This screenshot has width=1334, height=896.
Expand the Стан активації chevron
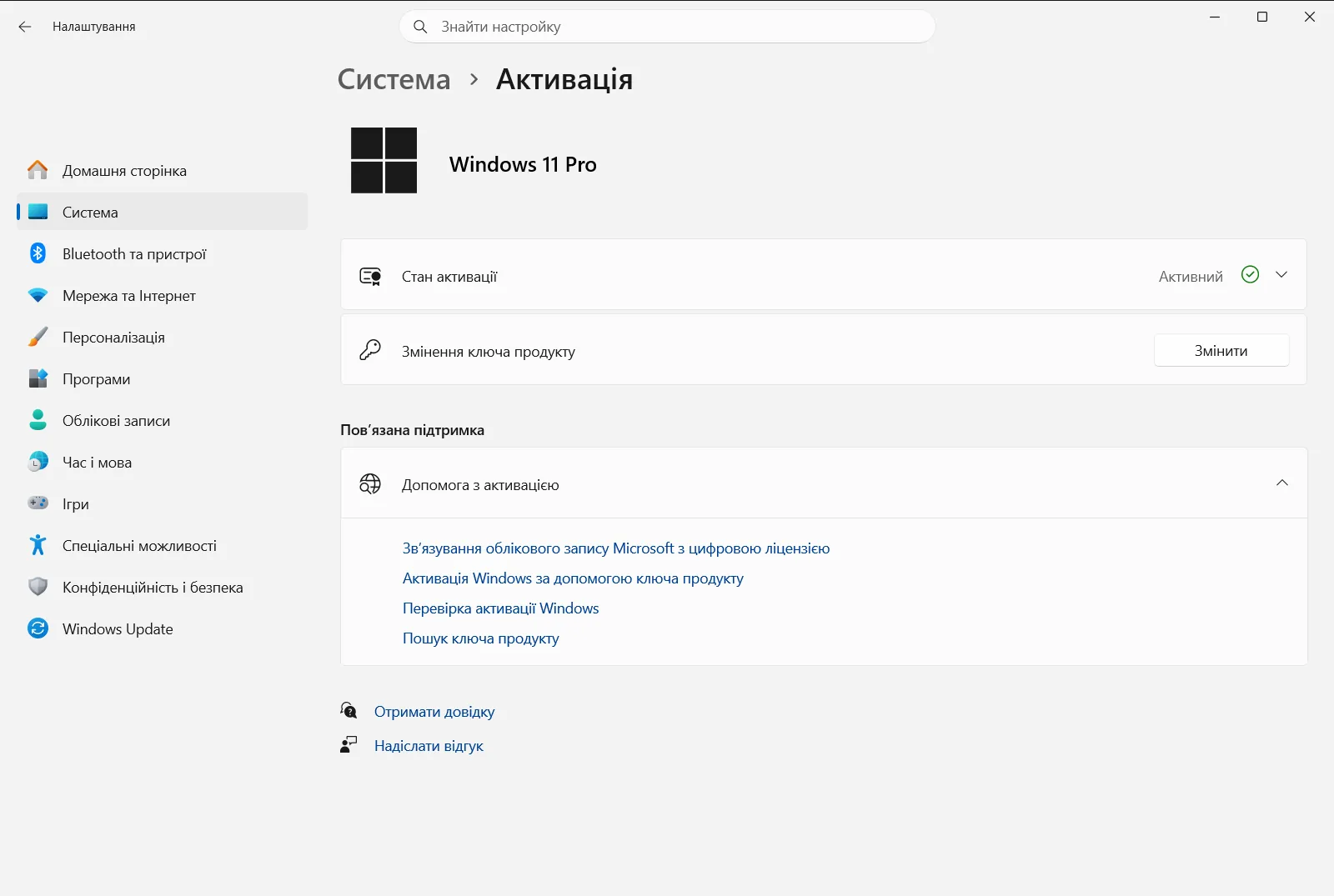coord(1281,275)
